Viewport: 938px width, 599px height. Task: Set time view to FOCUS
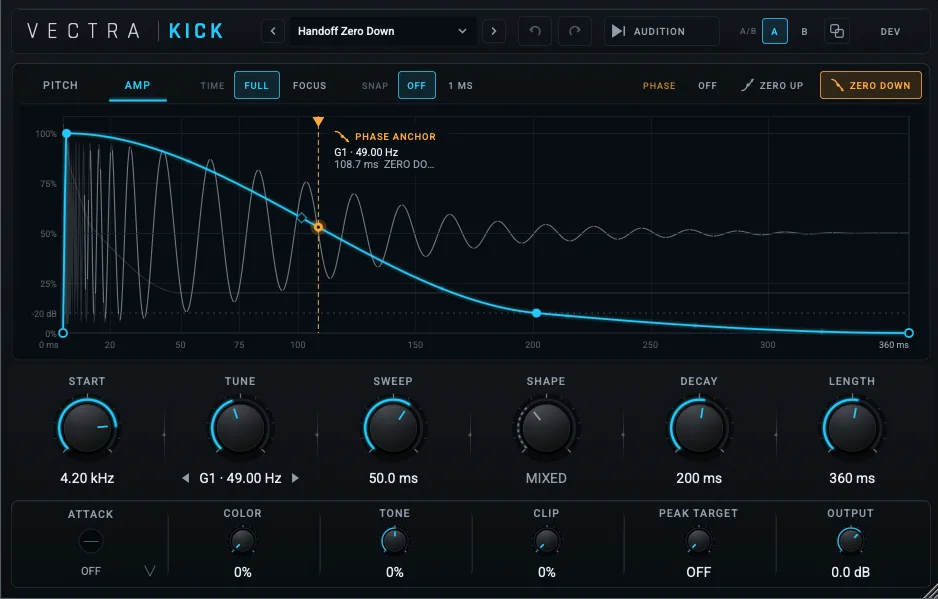309,86
